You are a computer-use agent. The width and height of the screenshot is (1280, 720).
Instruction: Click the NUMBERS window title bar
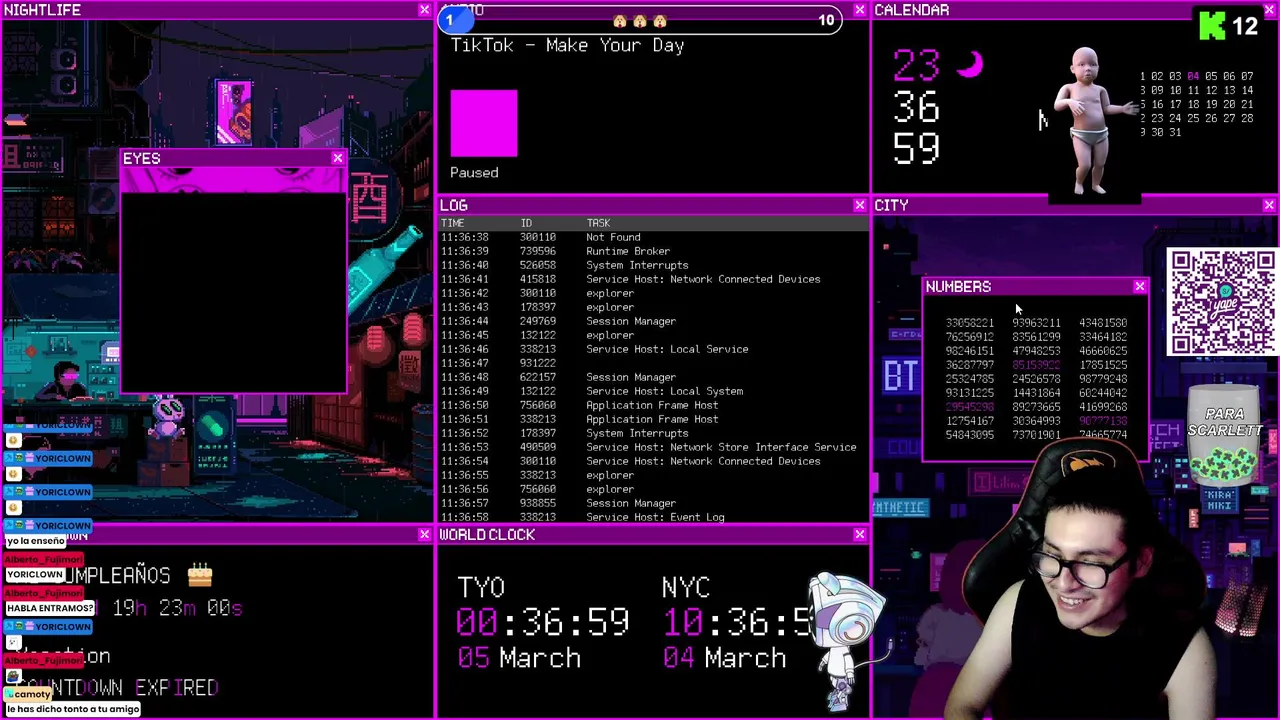pyautogui.click(x=1034, y=287)
